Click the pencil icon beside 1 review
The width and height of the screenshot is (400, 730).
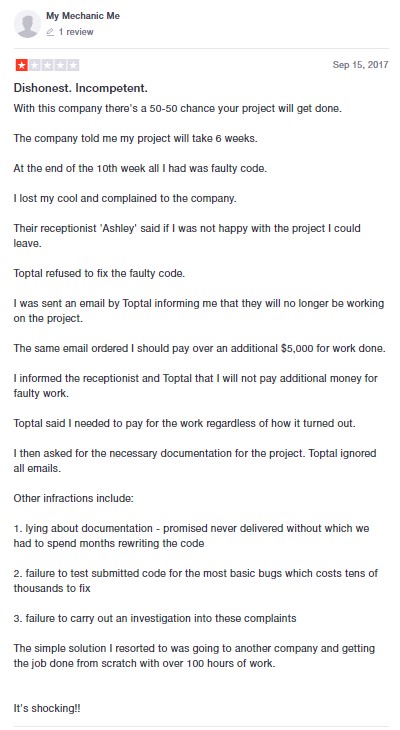[x=50, y=32]
